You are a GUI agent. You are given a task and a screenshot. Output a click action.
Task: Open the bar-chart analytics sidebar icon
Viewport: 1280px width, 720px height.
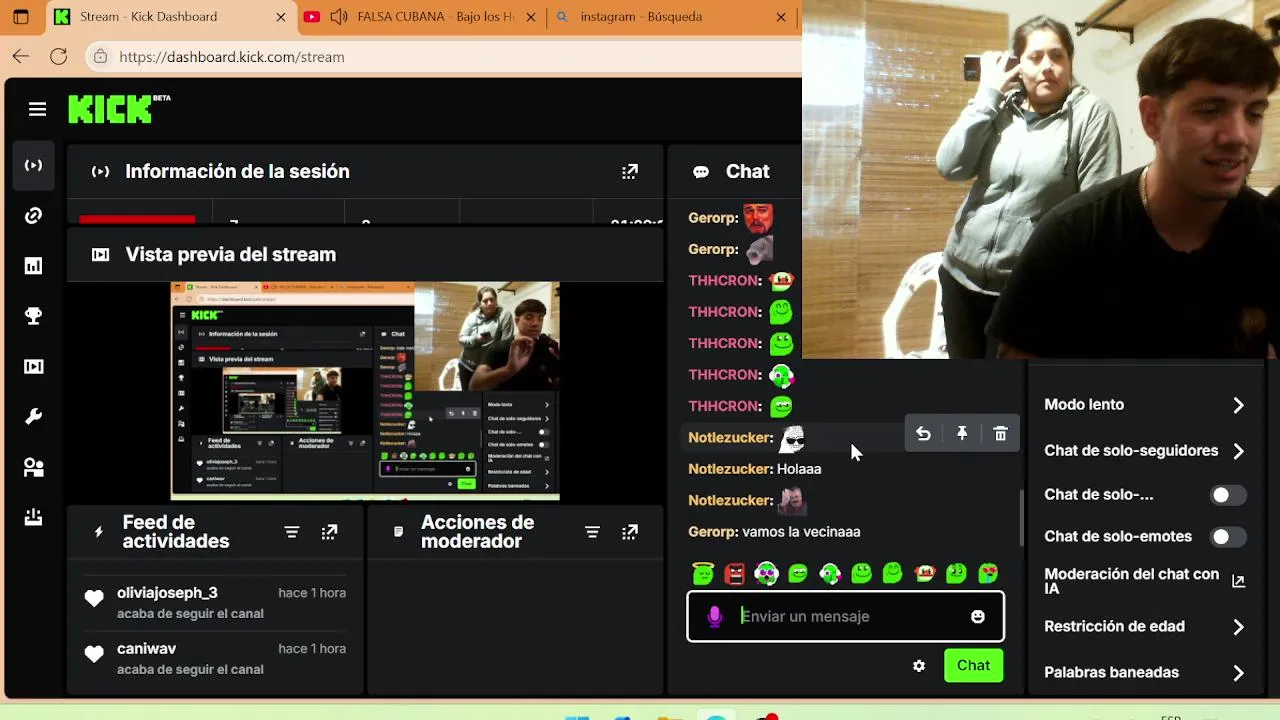tap(33, 266)
